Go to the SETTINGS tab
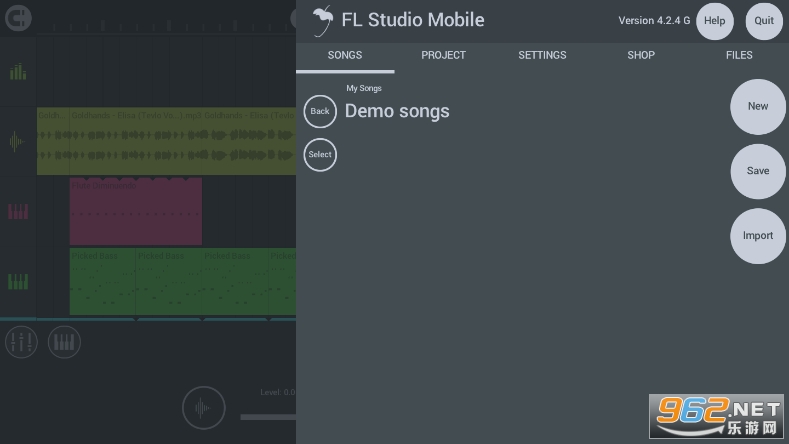The width and height of the screenshot is (789, 444). click(x=542, y=55)
